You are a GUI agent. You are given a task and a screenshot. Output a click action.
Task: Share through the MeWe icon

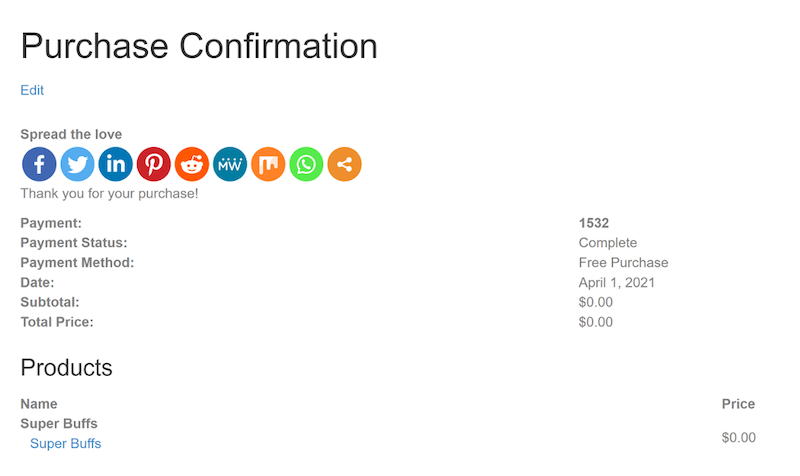tap(230, 164)
